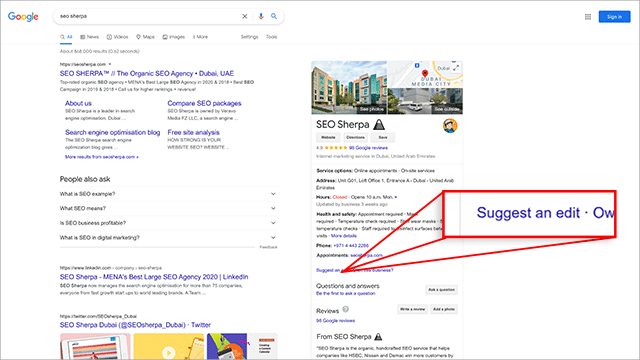The image size is (640, 360).
Task: Click the Google logo
Action: pyautogui.click(x=23, y=16)
